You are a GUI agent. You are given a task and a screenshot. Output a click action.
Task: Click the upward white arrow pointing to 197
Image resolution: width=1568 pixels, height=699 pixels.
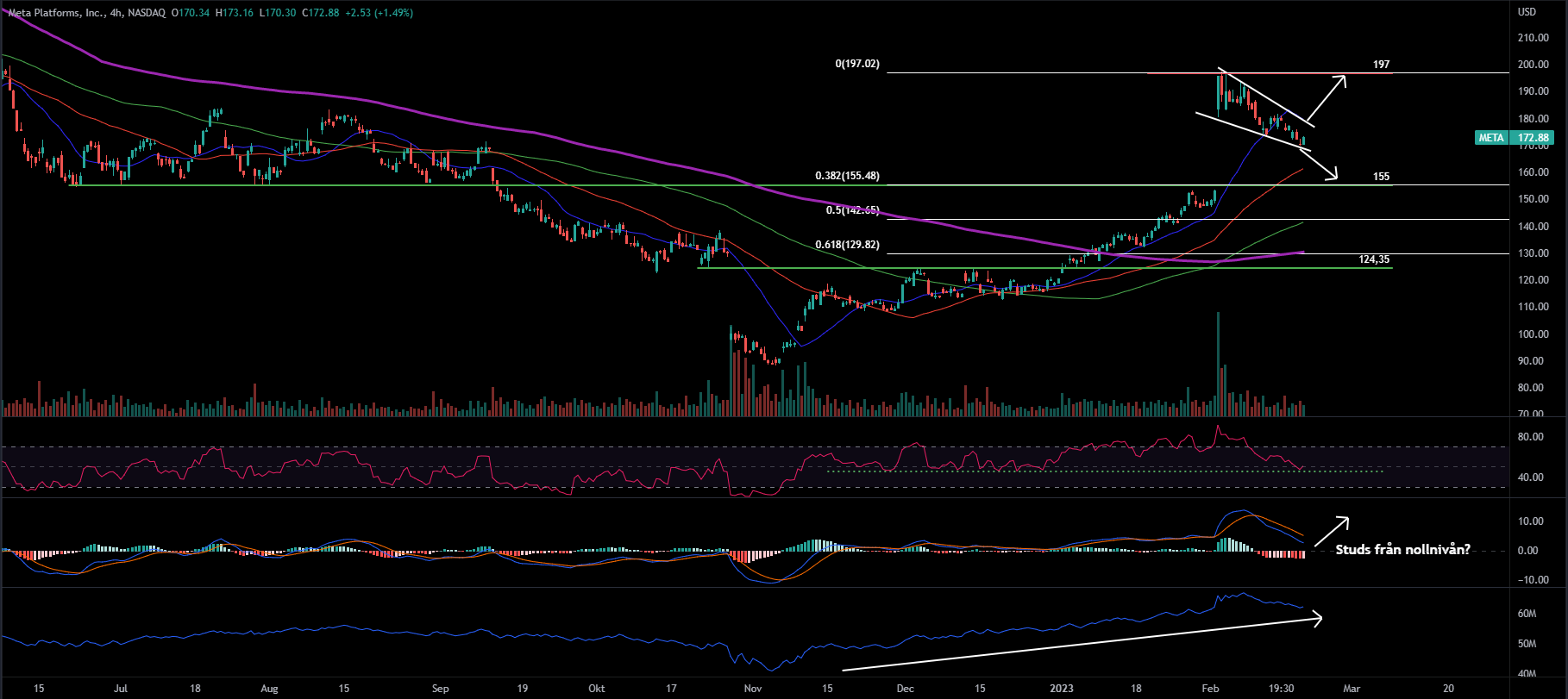[1326, 98]
